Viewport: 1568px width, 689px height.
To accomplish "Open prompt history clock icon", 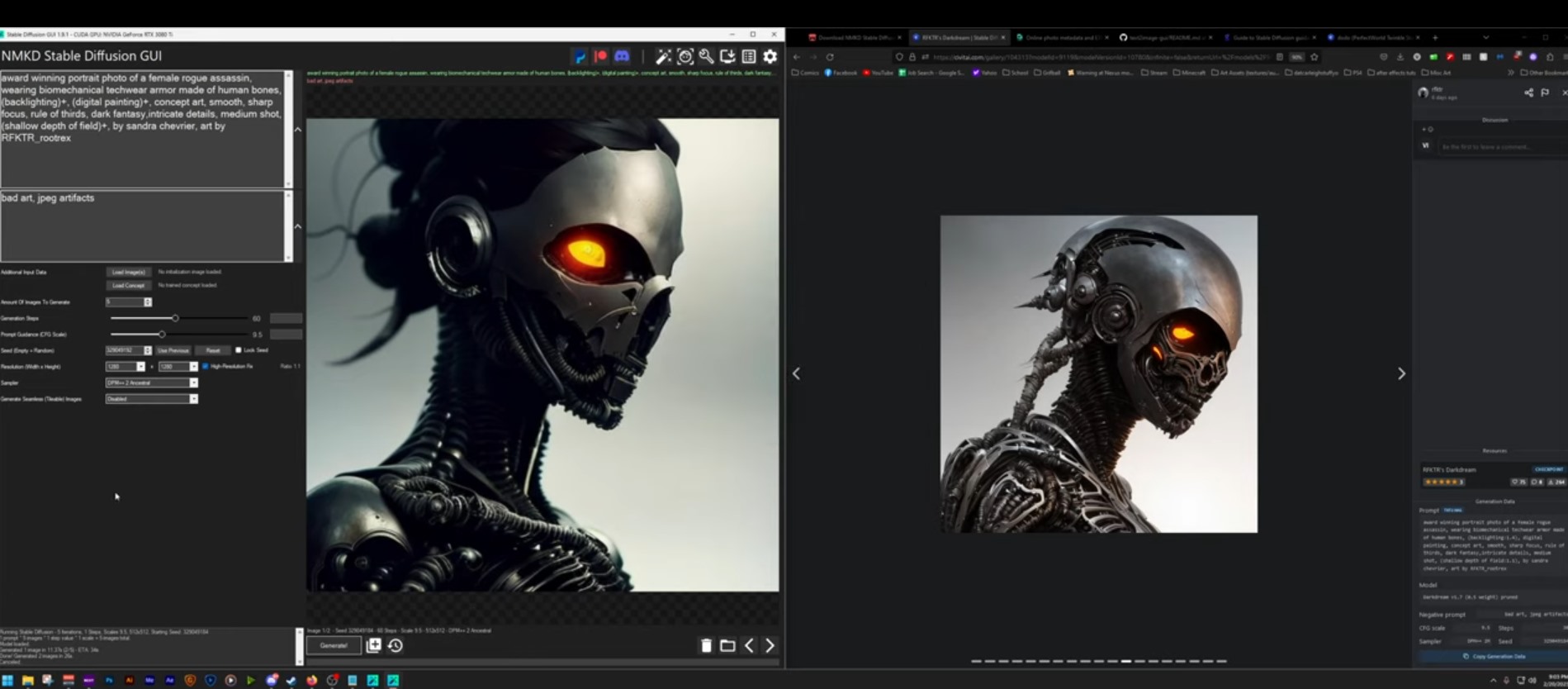I will pyautogui.click(x=396, y=645).
